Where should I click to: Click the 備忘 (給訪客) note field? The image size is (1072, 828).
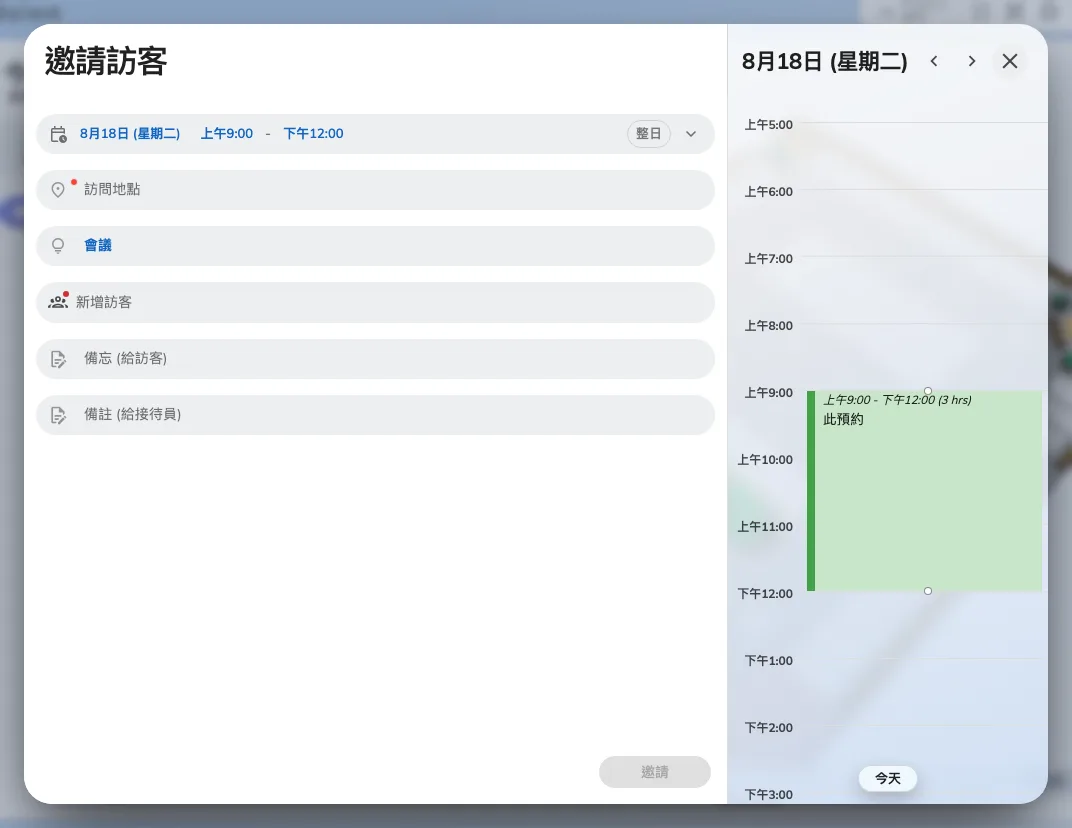pyautogui.click(x=375, y=358)
